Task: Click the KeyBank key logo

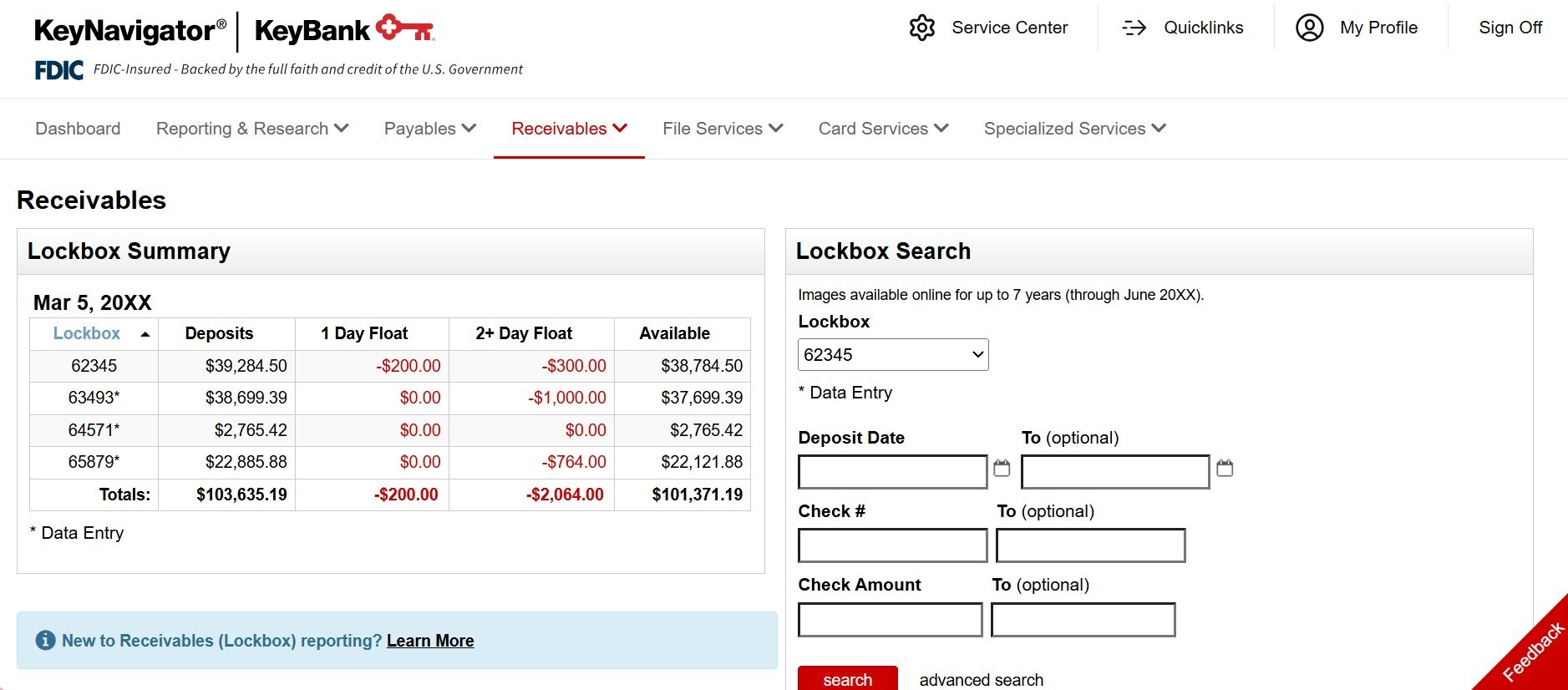Action: pos(405,28)
